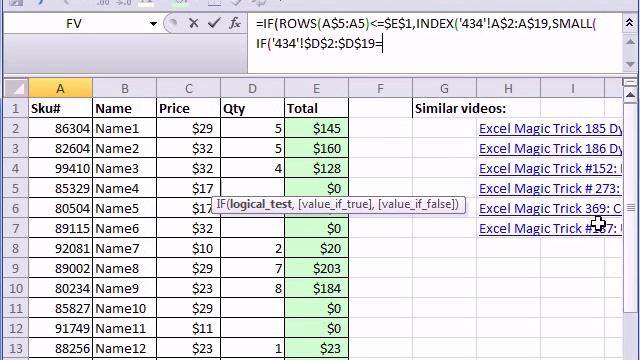Click the Qty cell showing 7
Screen dimensions: 640x360
pos(252,269)
